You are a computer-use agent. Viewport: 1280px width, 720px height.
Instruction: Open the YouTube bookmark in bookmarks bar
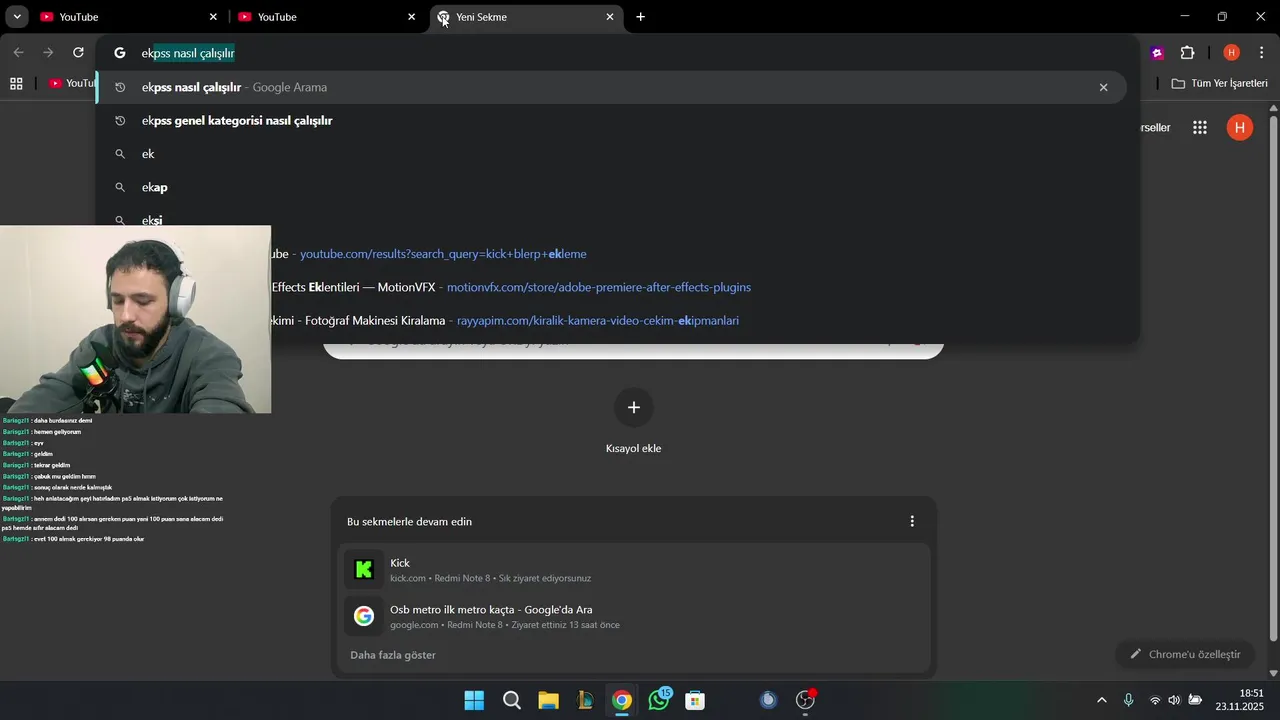71,84
